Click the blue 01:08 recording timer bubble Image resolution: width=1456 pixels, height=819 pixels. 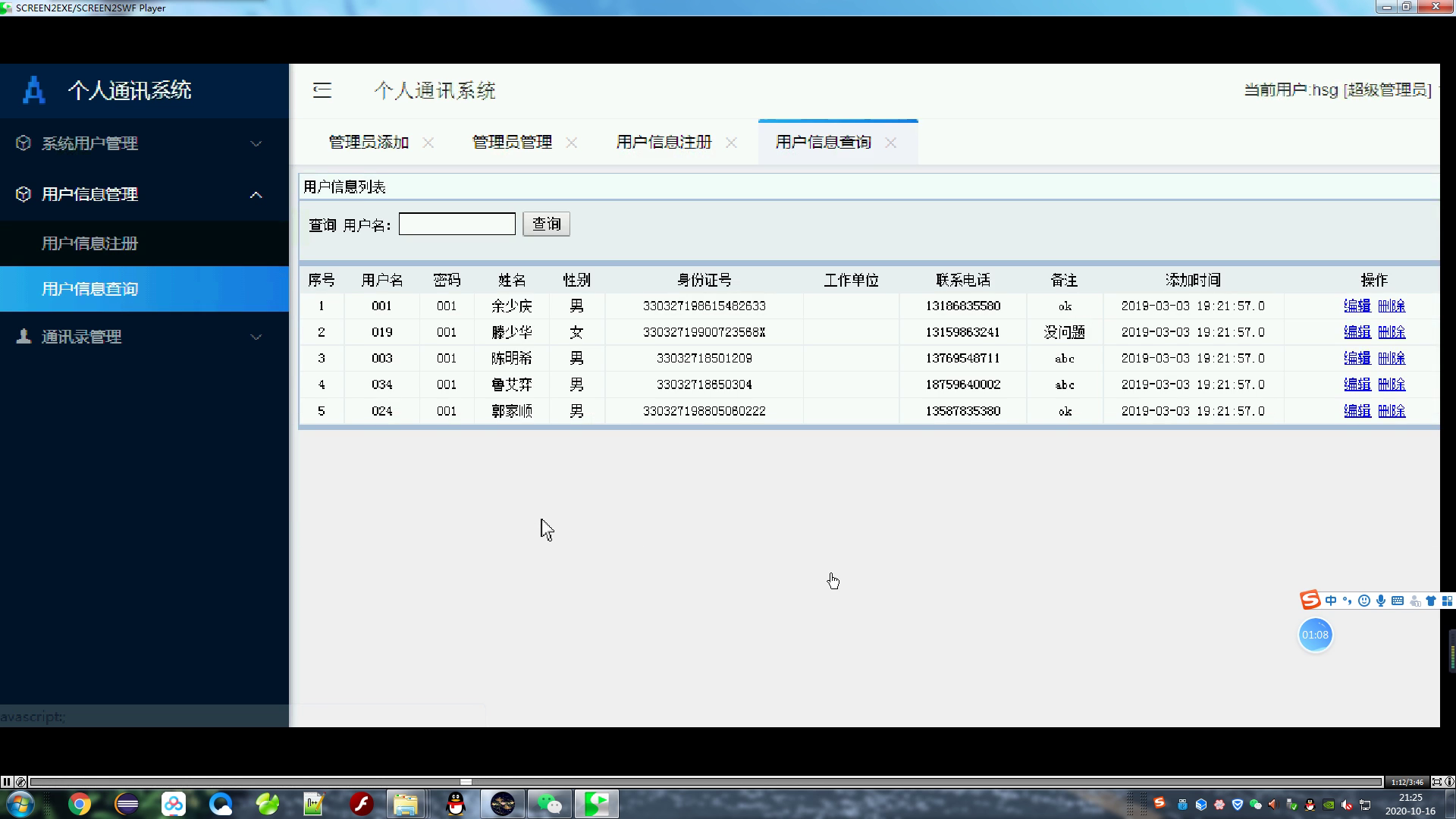click(1315, 635)
